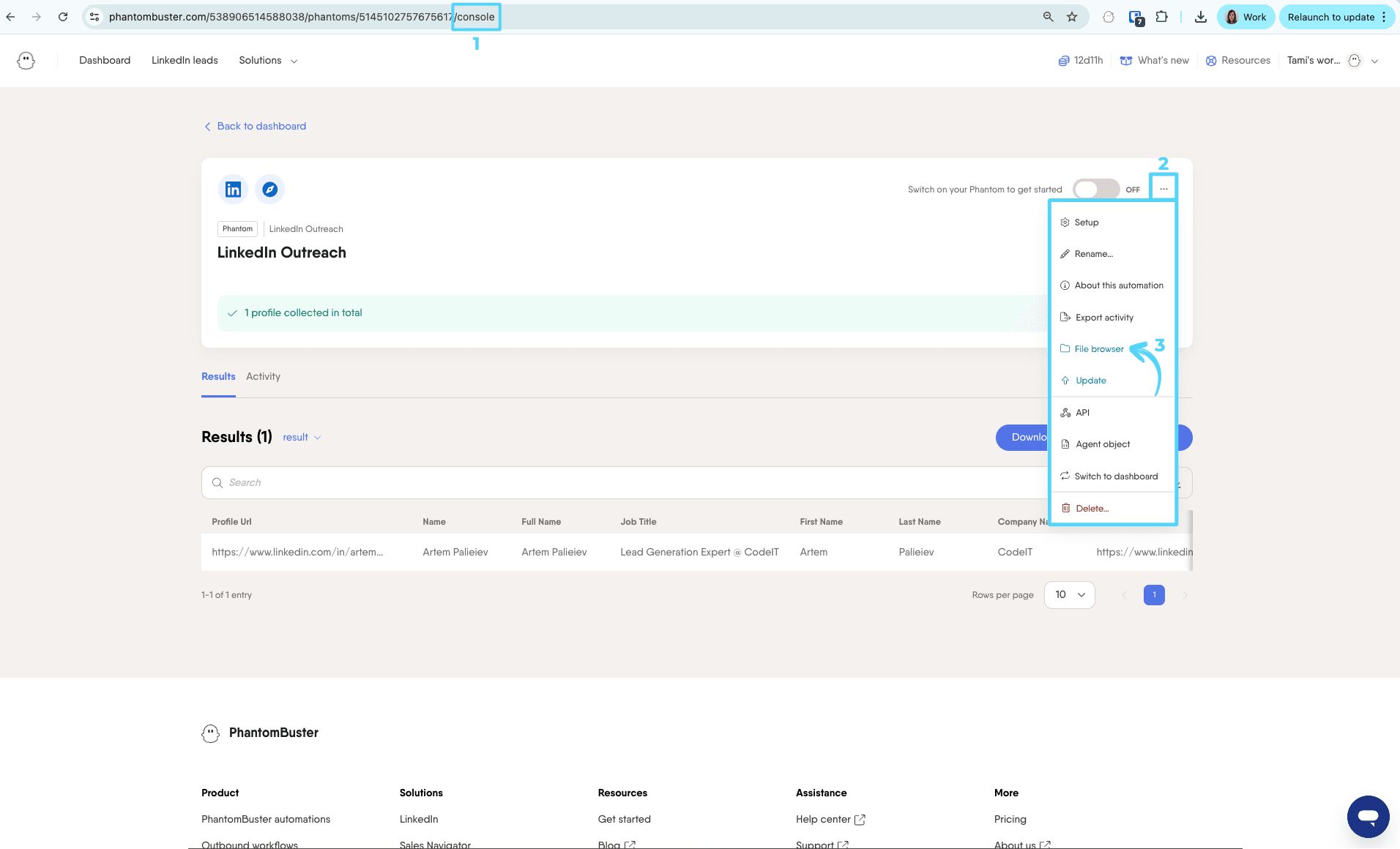Go to results page 1
Viewport: 1400px width, 849px height.
[1154, 595]
